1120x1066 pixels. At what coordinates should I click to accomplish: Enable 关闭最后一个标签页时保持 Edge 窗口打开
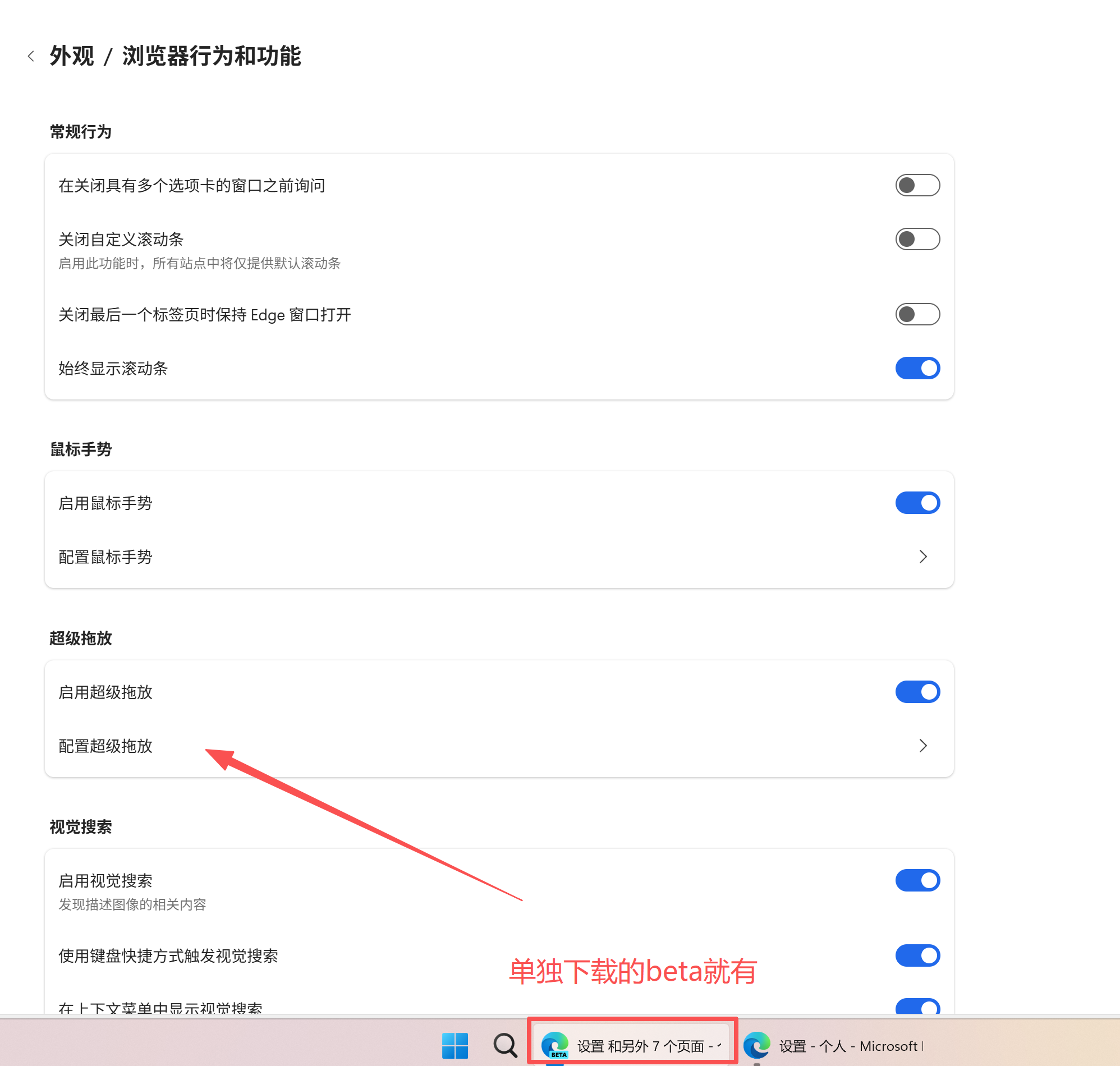917,314
